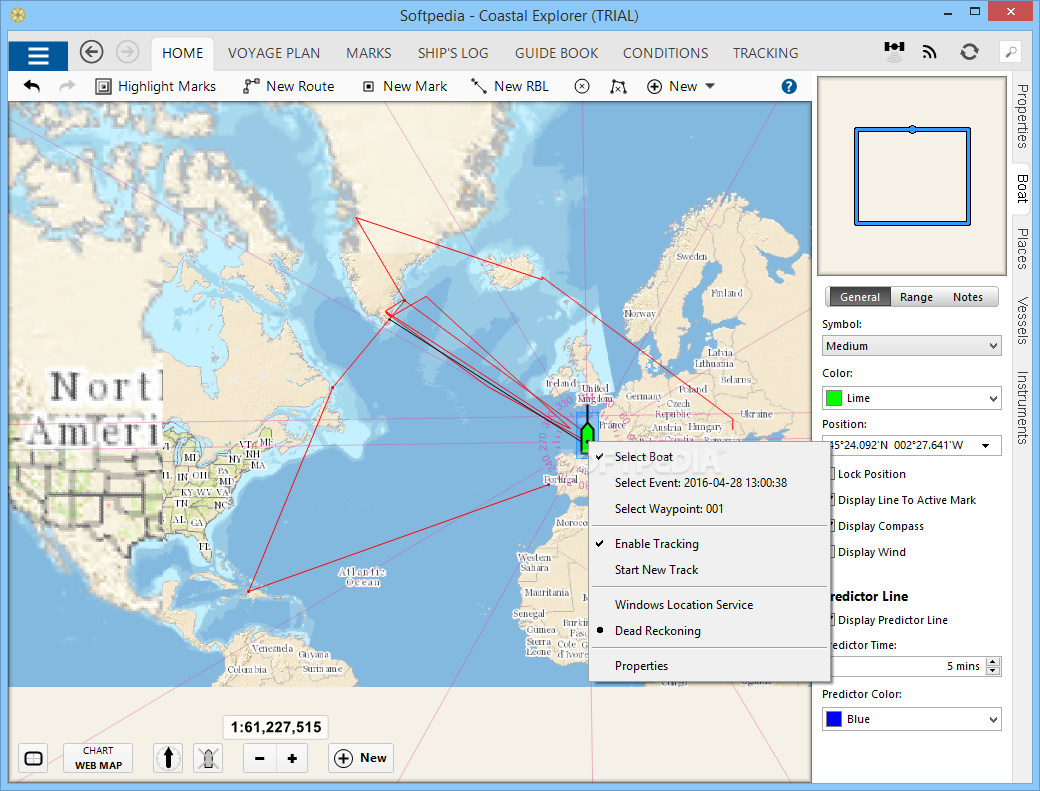The width and height of the screenshot is (1040, 791).
Task: Click the sync refresh icon
Action: 969,52
